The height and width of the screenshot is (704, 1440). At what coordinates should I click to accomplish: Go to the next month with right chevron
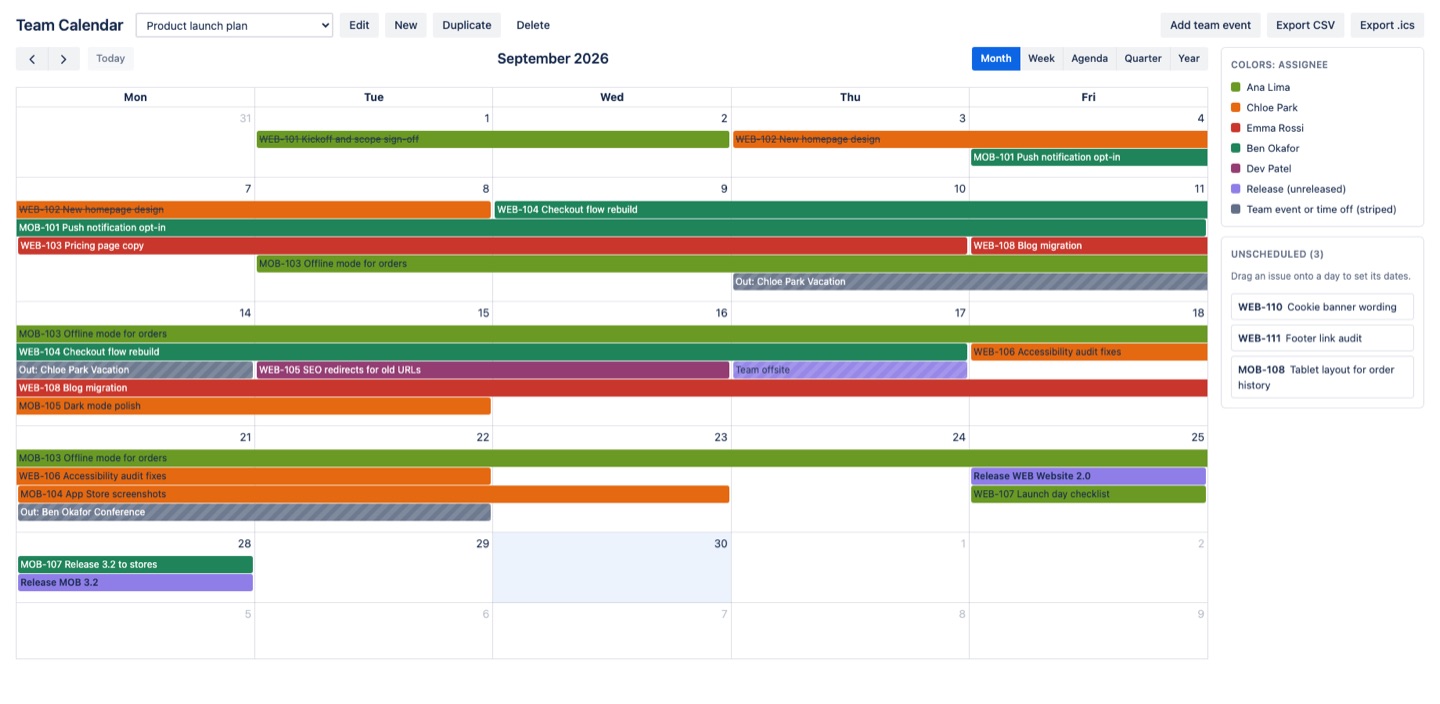pyautogui.click(x=64, y=59)
